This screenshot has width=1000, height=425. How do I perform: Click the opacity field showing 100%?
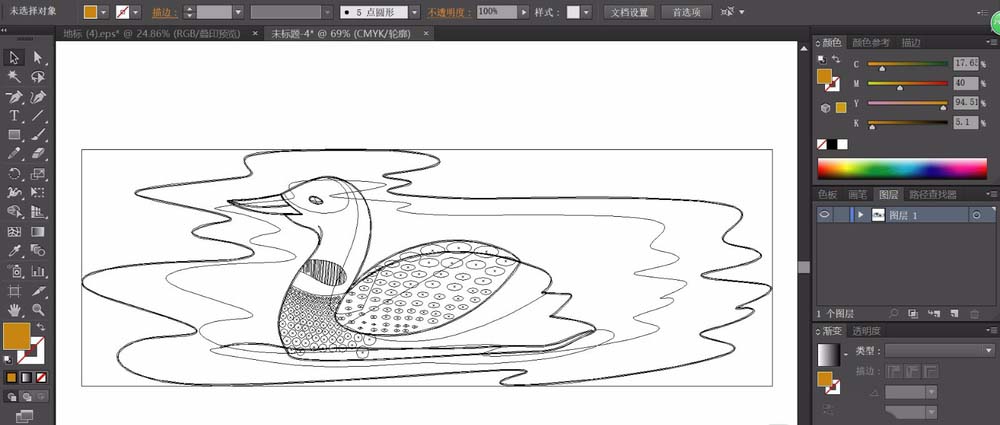[x=497, y=12]
